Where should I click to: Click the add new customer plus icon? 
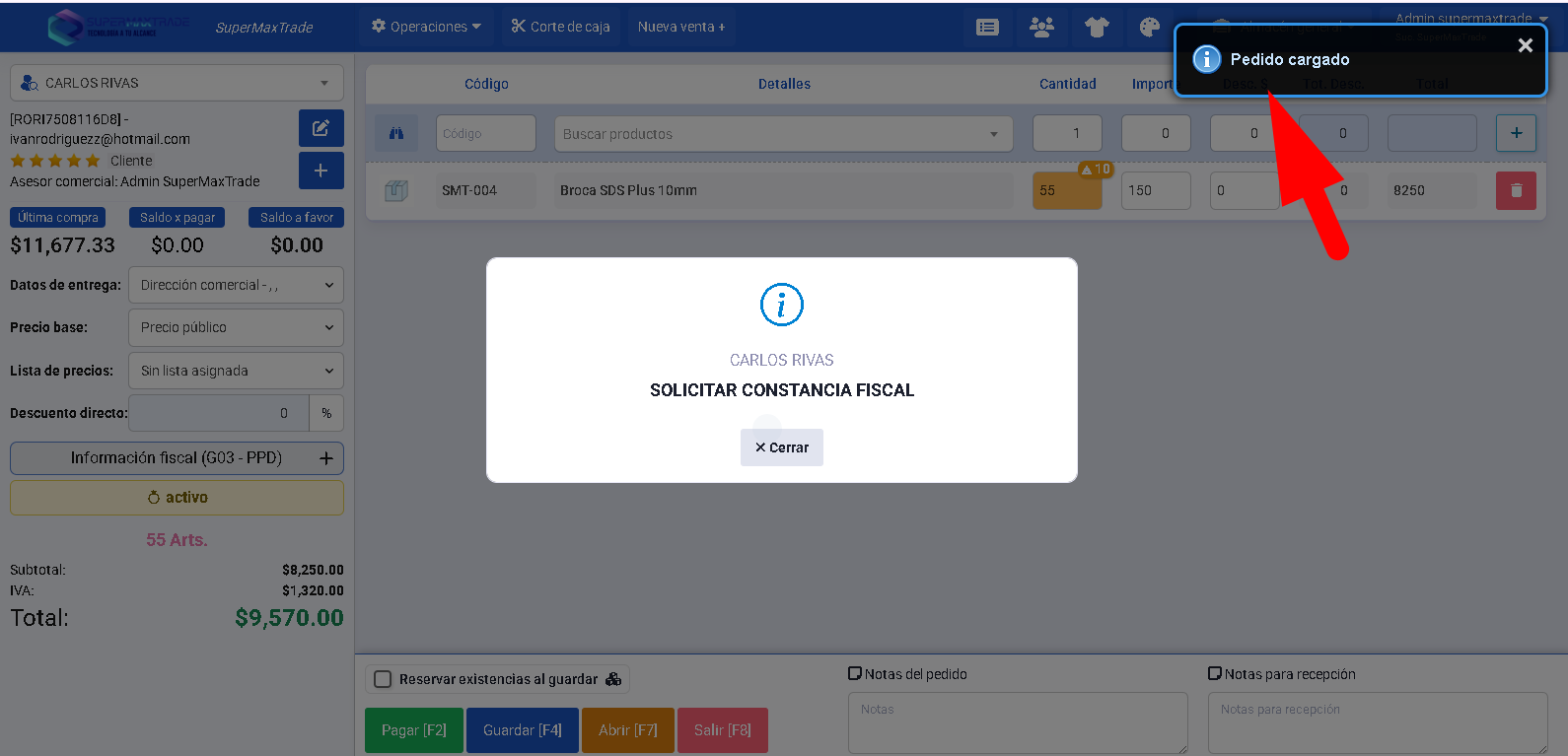click(321, 171)
